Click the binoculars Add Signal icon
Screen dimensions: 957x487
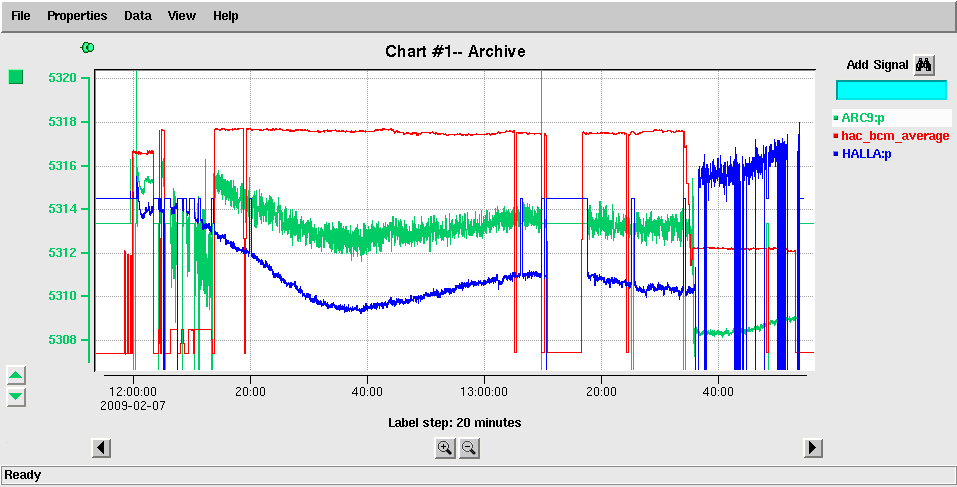pos(924,65)
